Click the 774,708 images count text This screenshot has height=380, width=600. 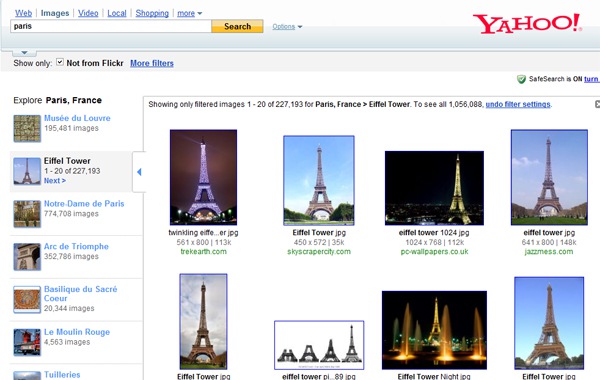pyautogui.click(x=71, y=214)
